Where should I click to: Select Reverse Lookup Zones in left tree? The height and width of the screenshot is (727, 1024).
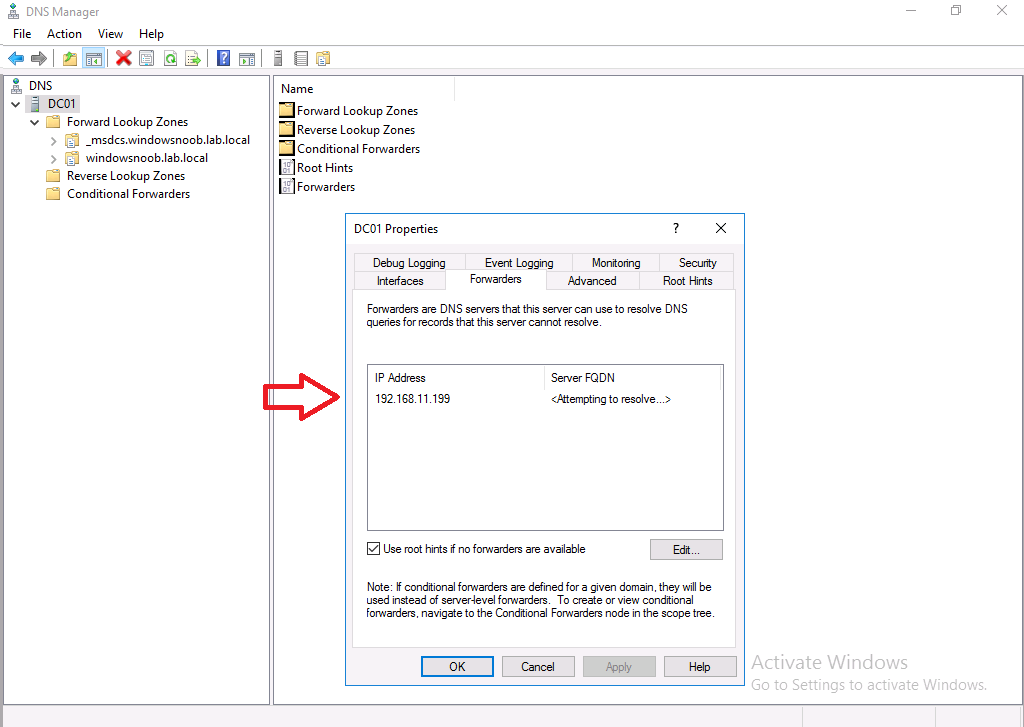[x=126, y=176]
